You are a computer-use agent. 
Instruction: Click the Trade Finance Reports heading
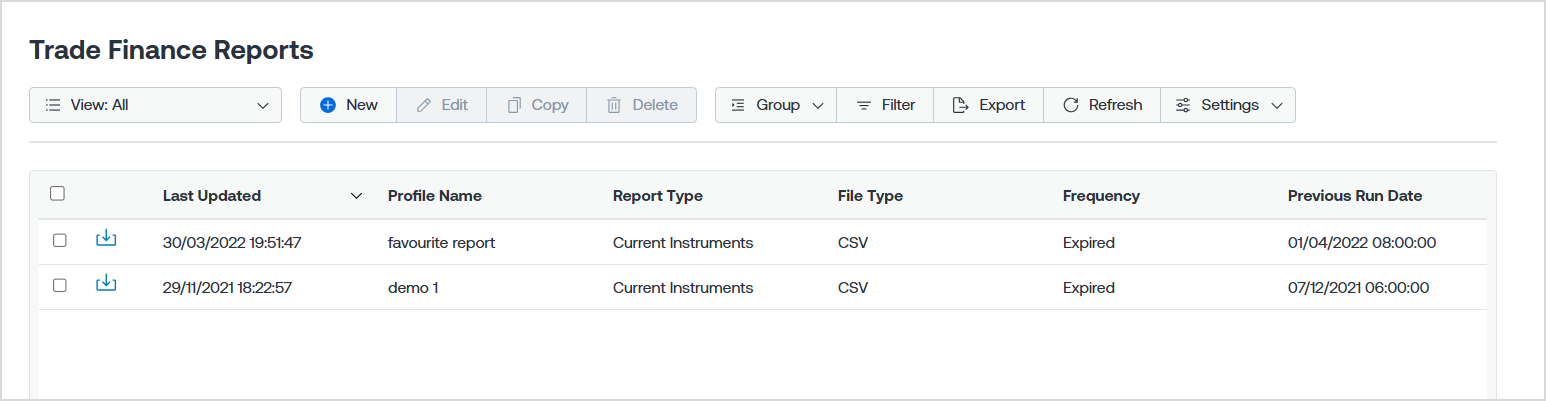[x=171, y=49]
